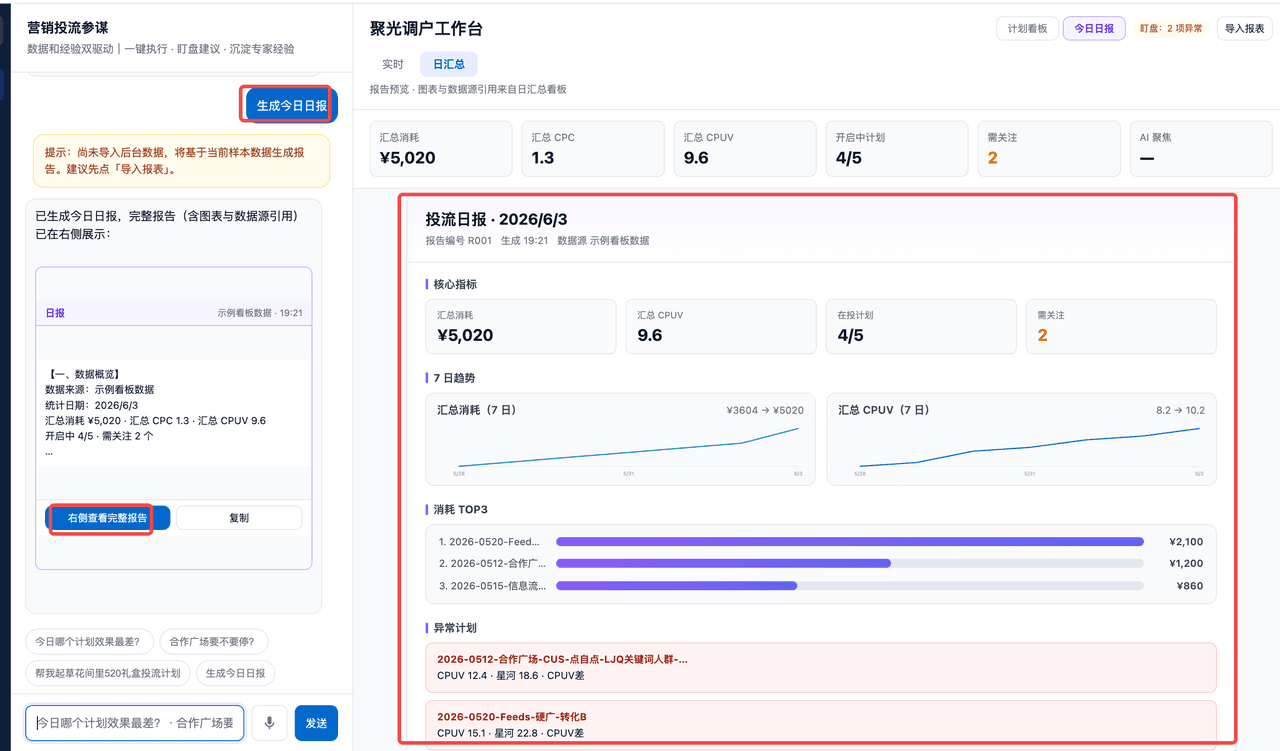Click the 7 日趋势 section heading
The width and height of the screenshot is (1280, 751).
(454, 378)
